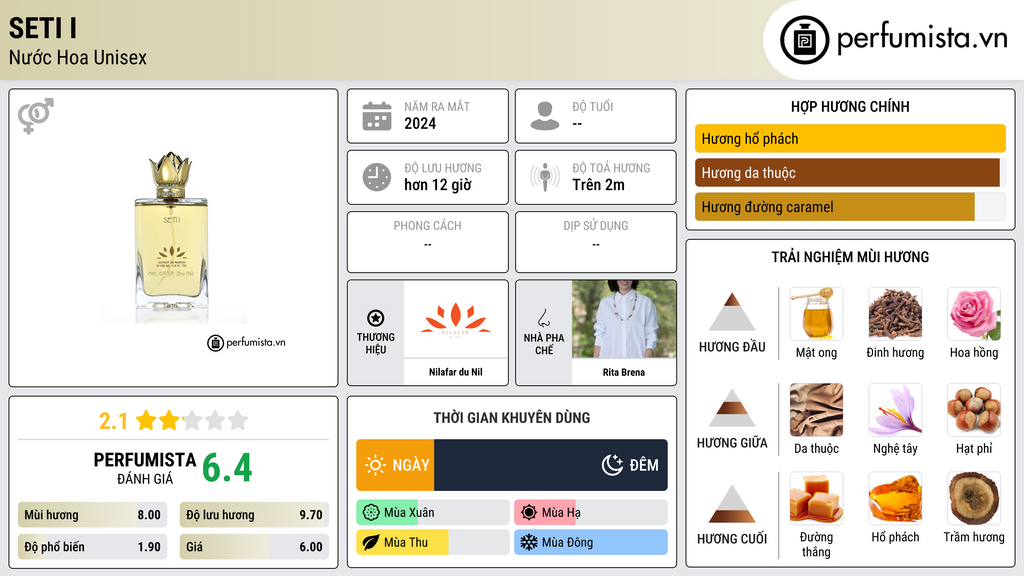1024x576 pixels.
Task: Open the Da thuộc note image
Action: 816,409
